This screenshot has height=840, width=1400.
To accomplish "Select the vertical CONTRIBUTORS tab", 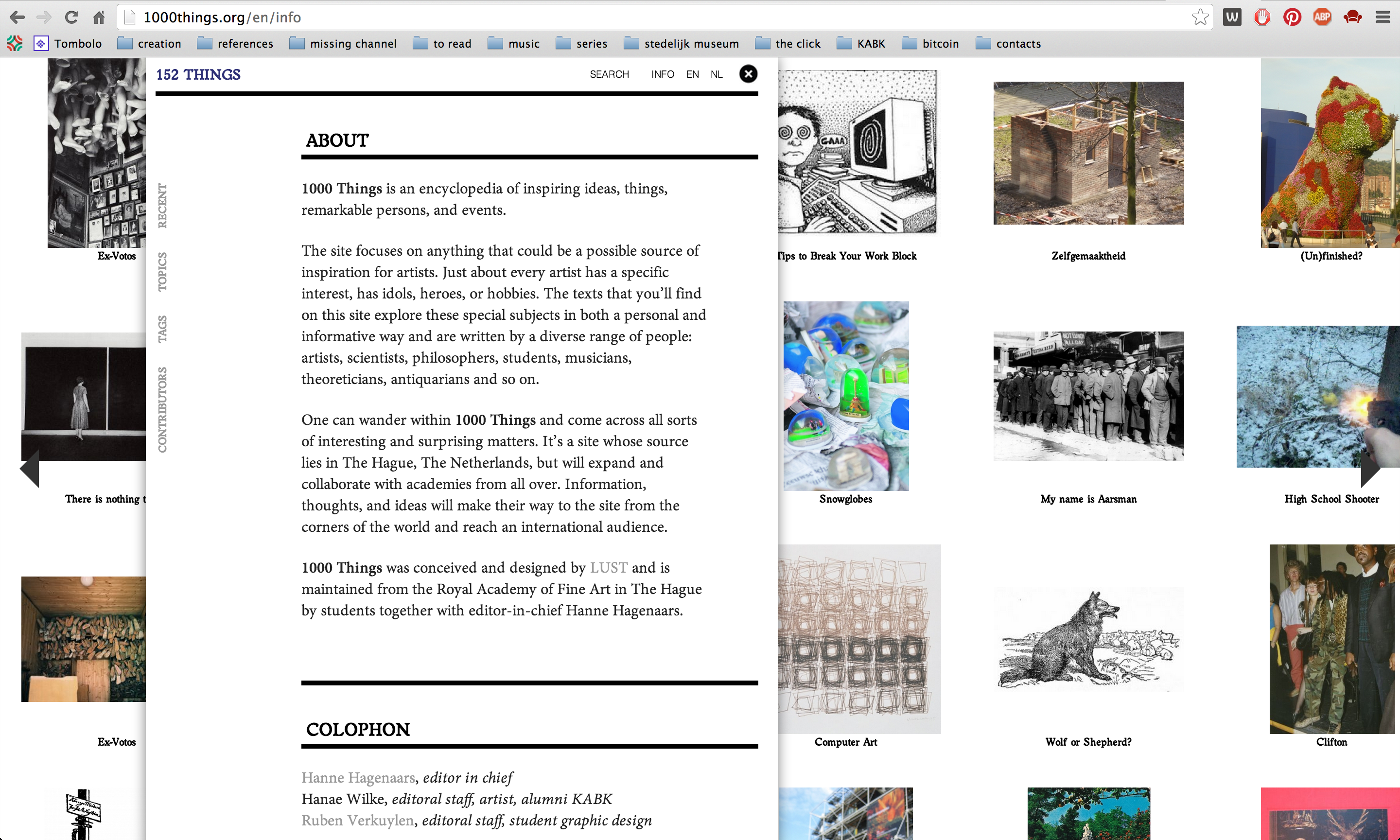I will (162, 410).
